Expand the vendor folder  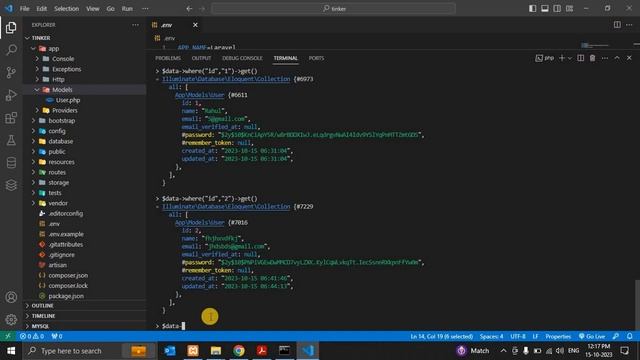coord(58,203)
